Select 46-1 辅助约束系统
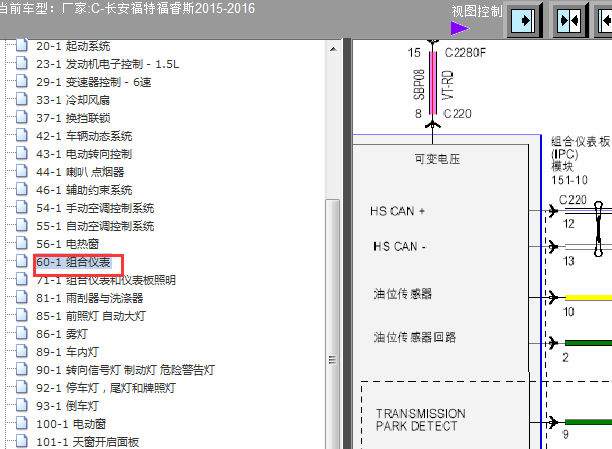 (x=84, y=190)
